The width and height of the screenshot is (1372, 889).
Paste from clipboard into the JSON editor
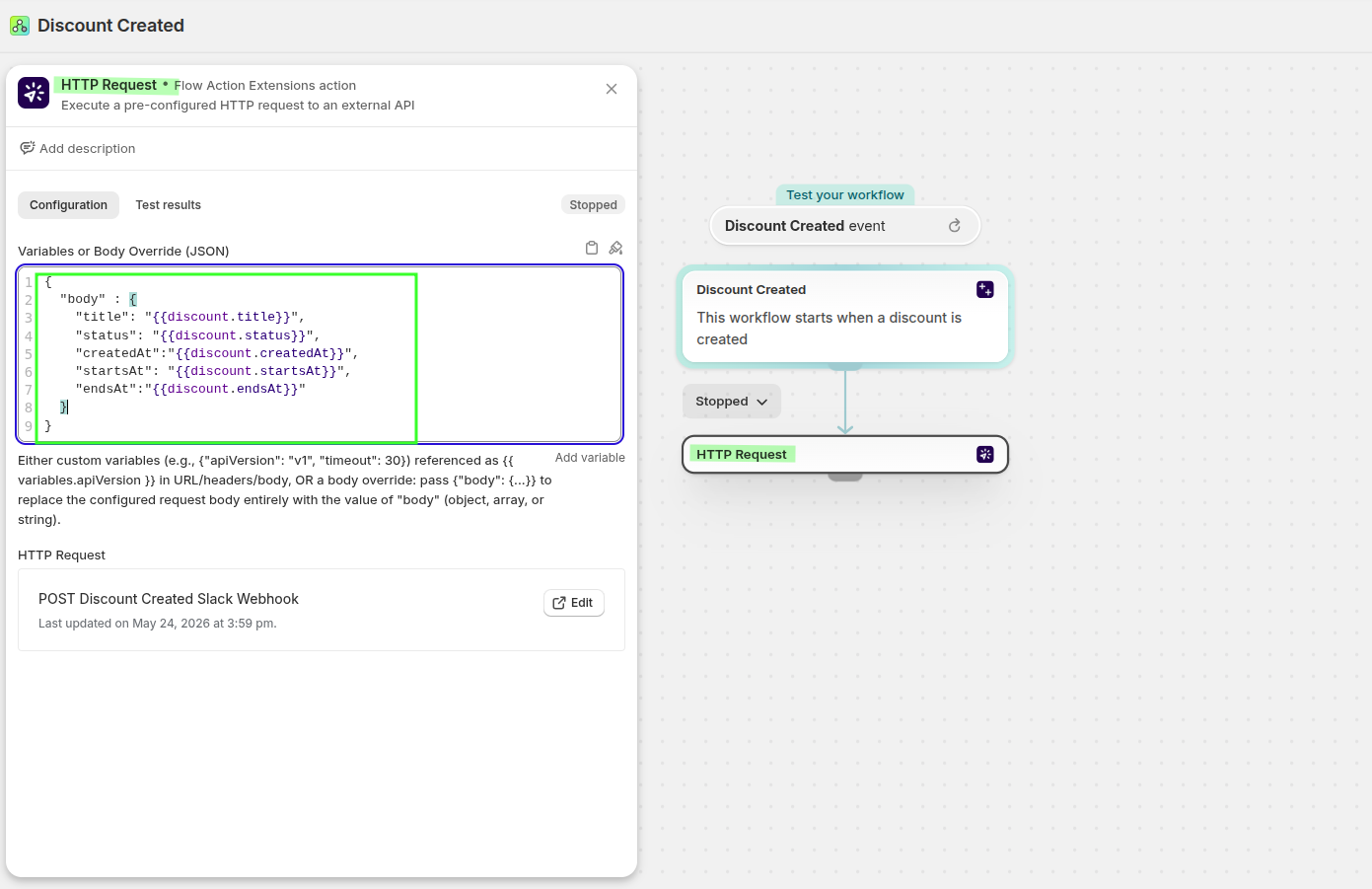point(592,248)
